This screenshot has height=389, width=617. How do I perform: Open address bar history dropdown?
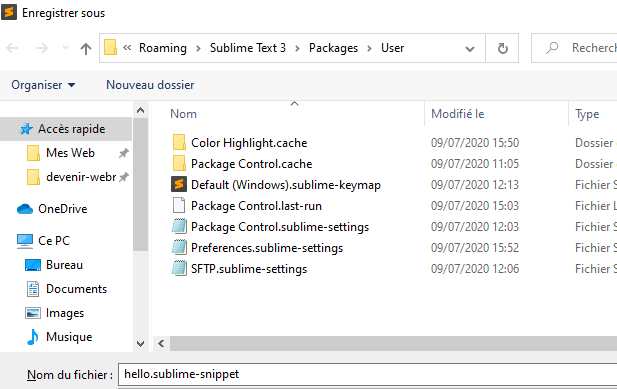pyautogui.click(x=469, y=49)
